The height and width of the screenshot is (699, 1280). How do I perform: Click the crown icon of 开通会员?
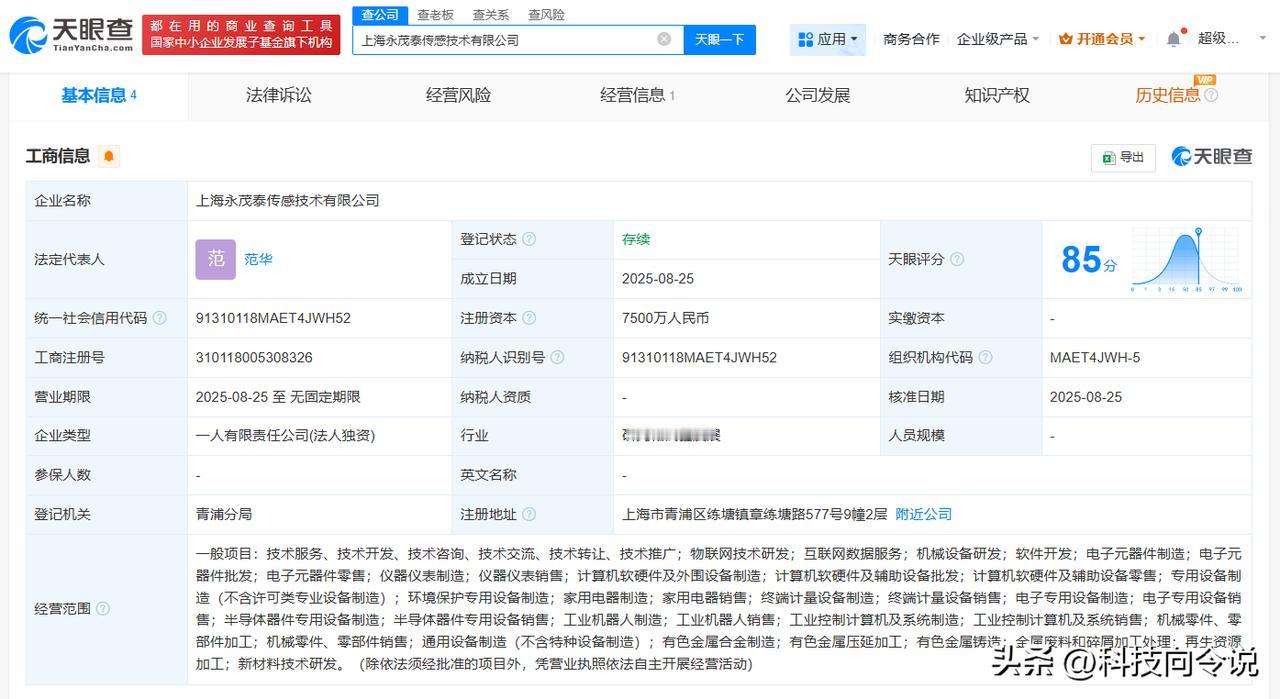click(x=1066, y=39)
